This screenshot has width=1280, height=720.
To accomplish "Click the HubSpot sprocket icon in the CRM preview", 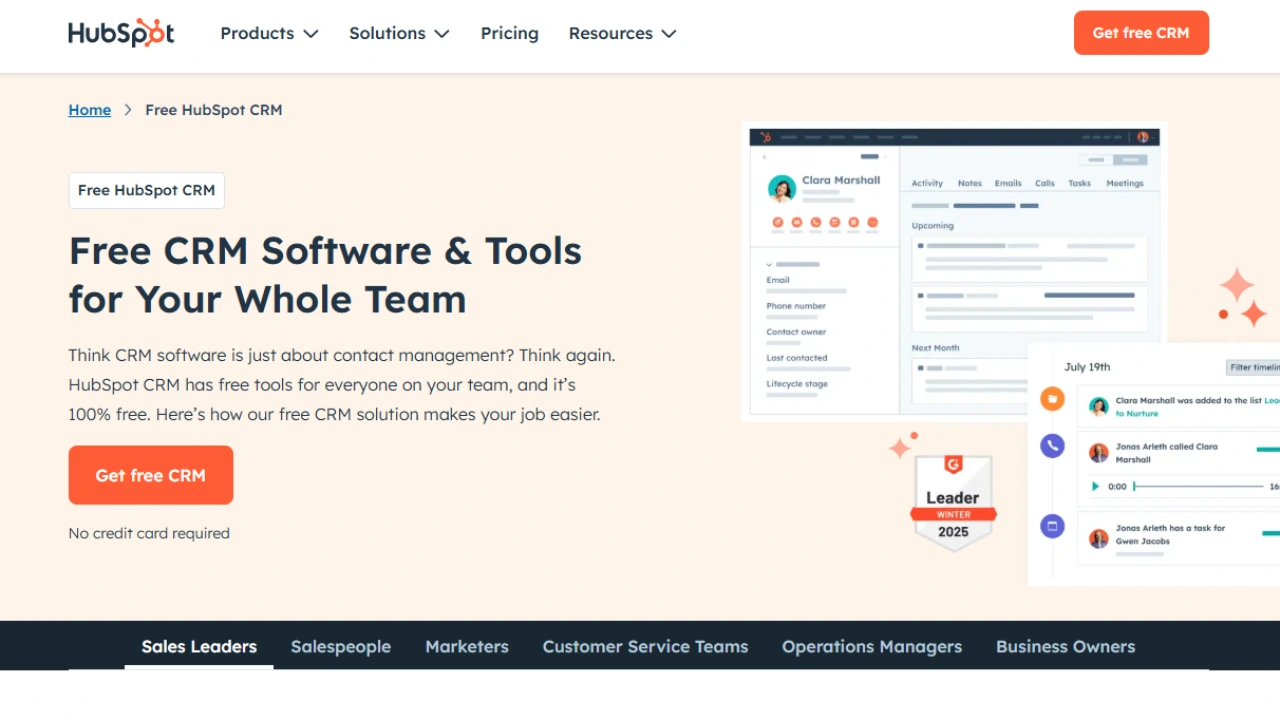I will [766, 137].
